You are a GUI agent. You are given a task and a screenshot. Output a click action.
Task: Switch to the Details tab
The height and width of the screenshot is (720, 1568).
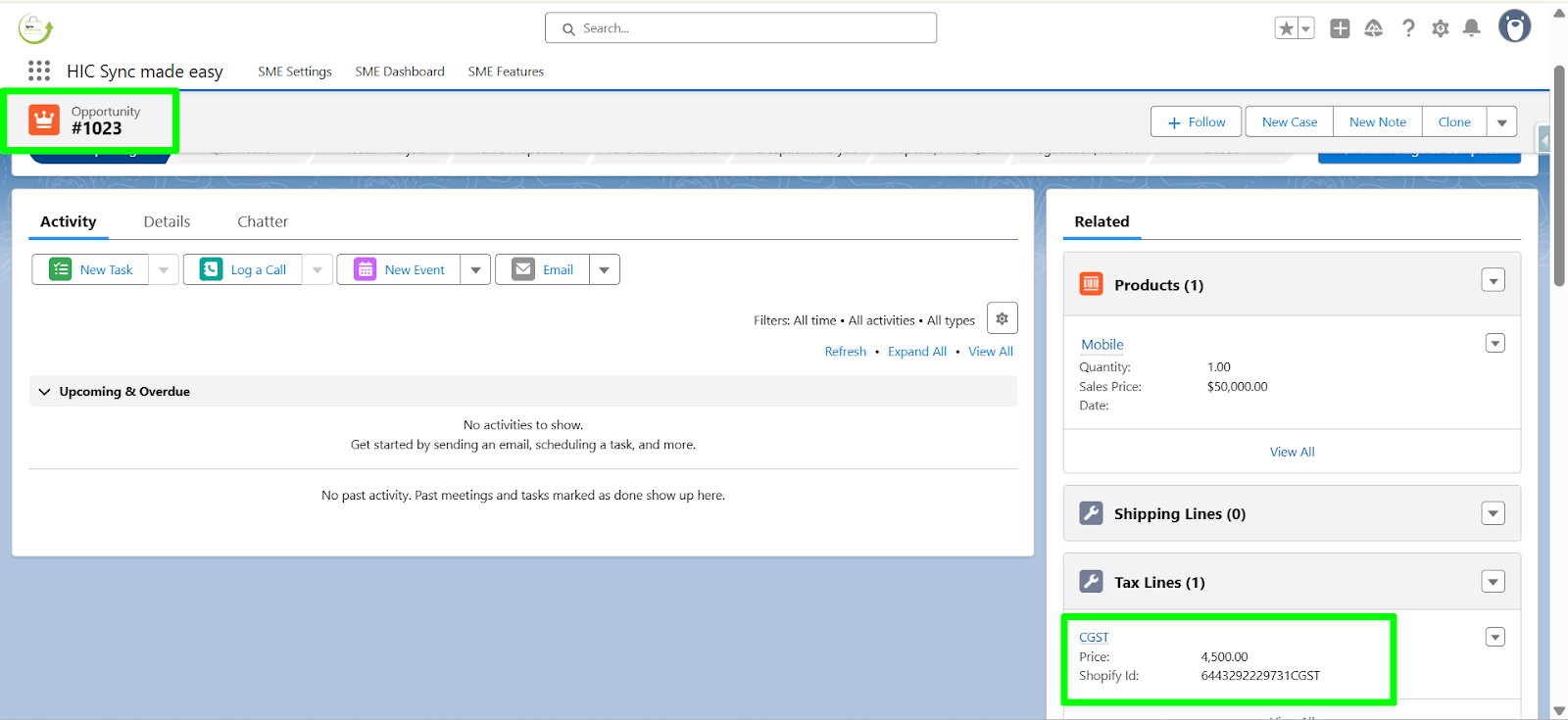click(167, 221)
